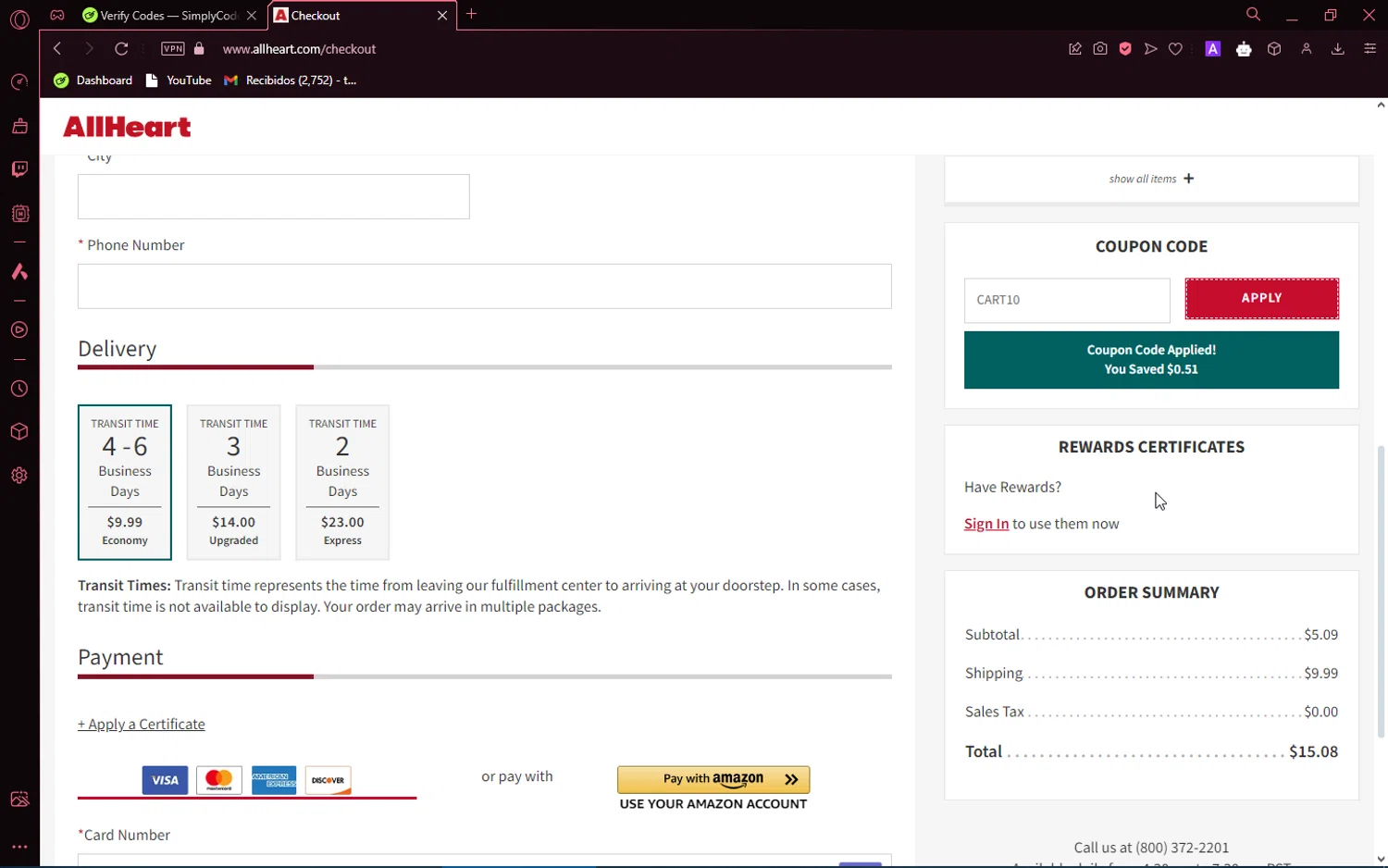Click Pay with Amazon button
Screen dimensions: 1388x868
click(x=713, y=779)
